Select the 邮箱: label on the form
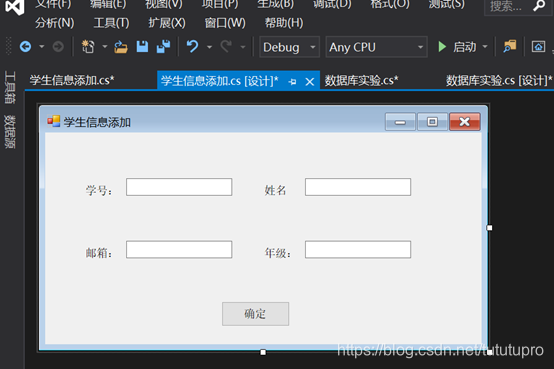 99,253
